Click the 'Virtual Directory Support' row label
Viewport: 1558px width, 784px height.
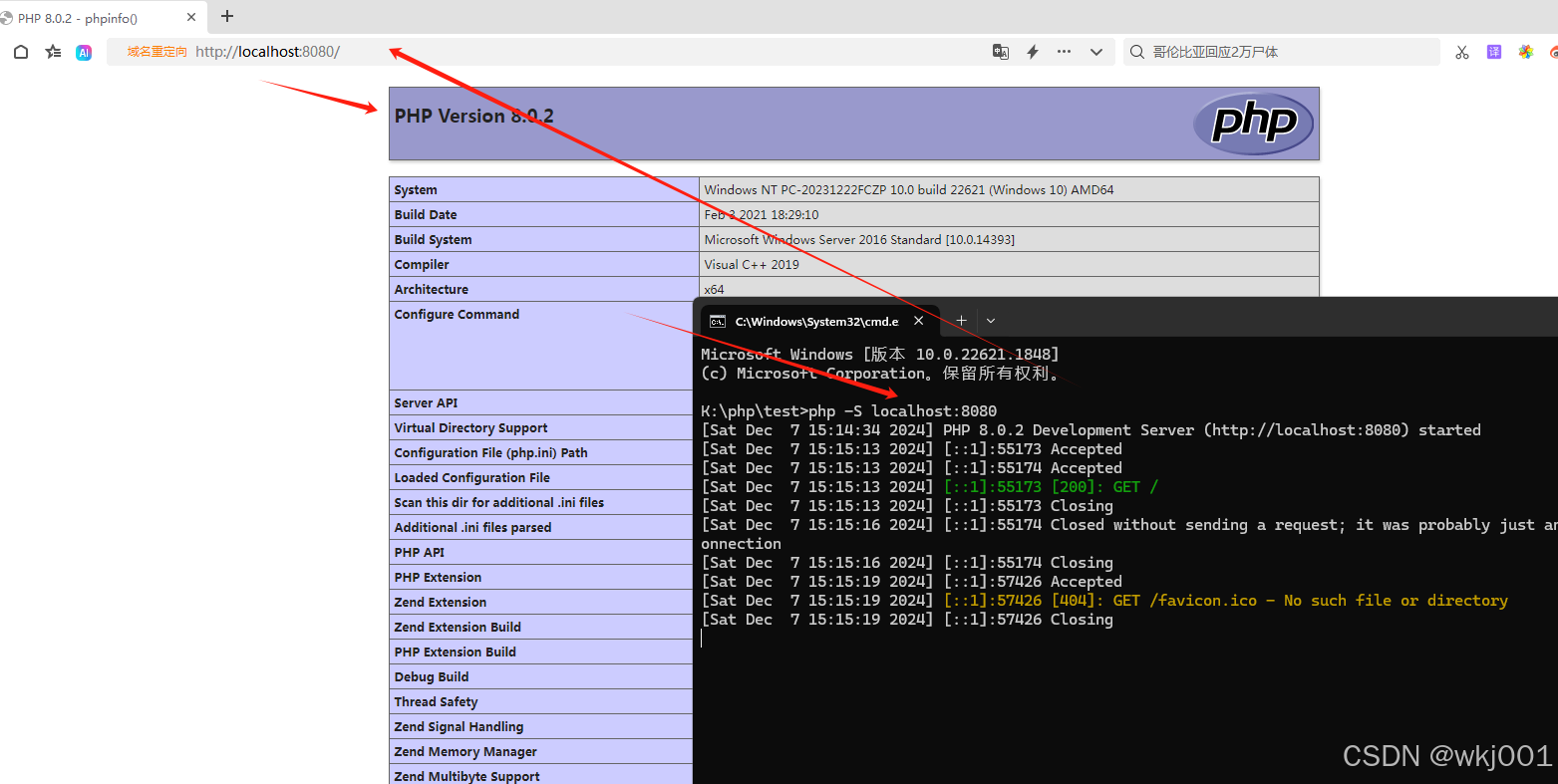point(470,428)
